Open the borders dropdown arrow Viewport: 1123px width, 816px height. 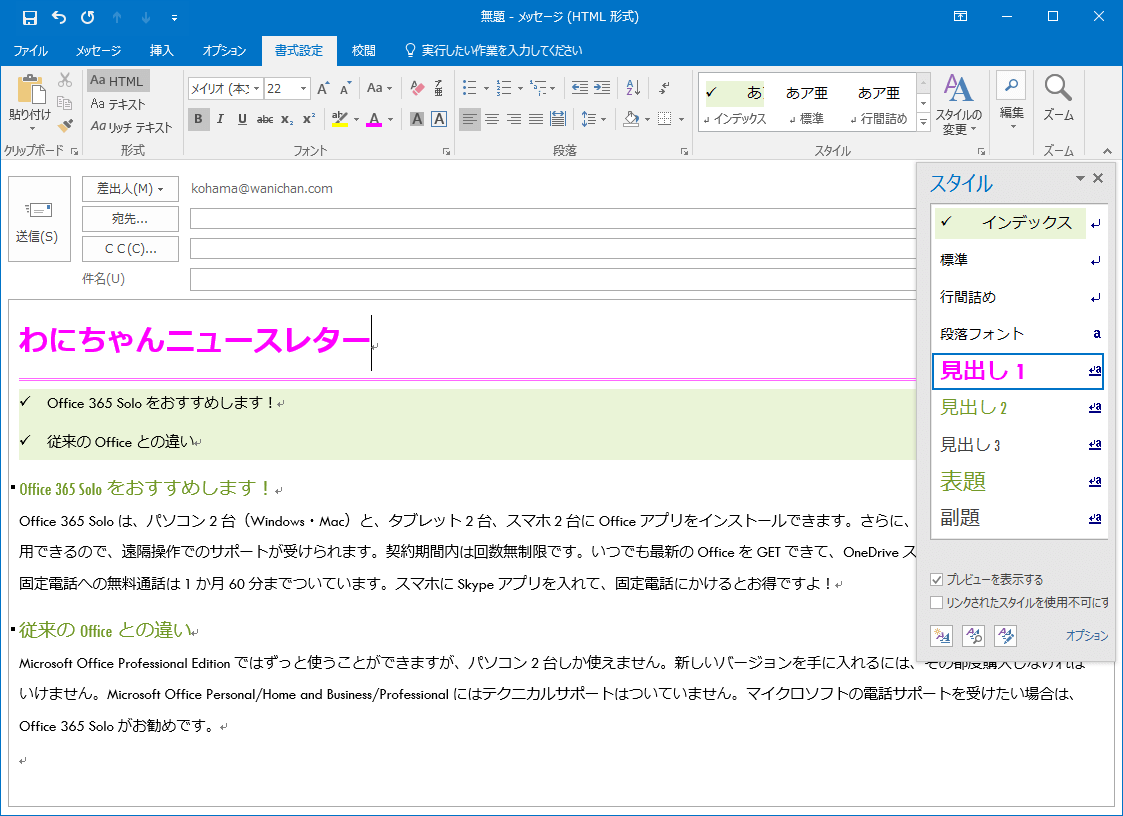(x=681, y=120)
